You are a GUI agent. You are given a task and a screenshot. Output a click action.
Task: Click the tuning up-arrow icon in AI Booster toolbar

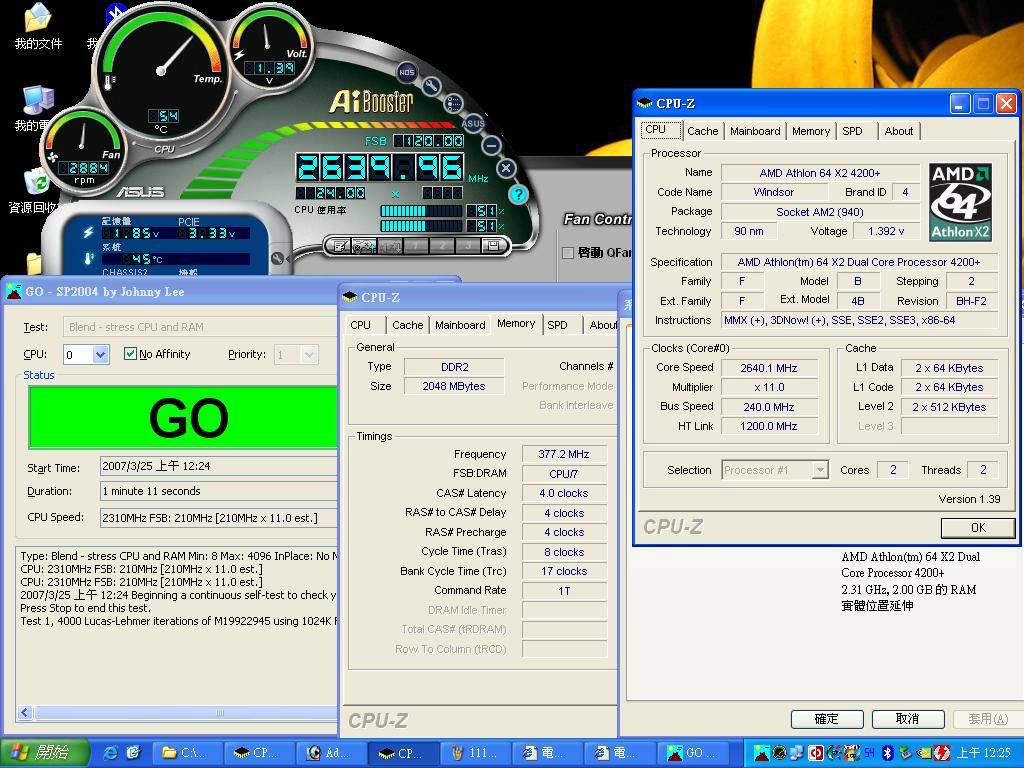click(x=363, y=246)
